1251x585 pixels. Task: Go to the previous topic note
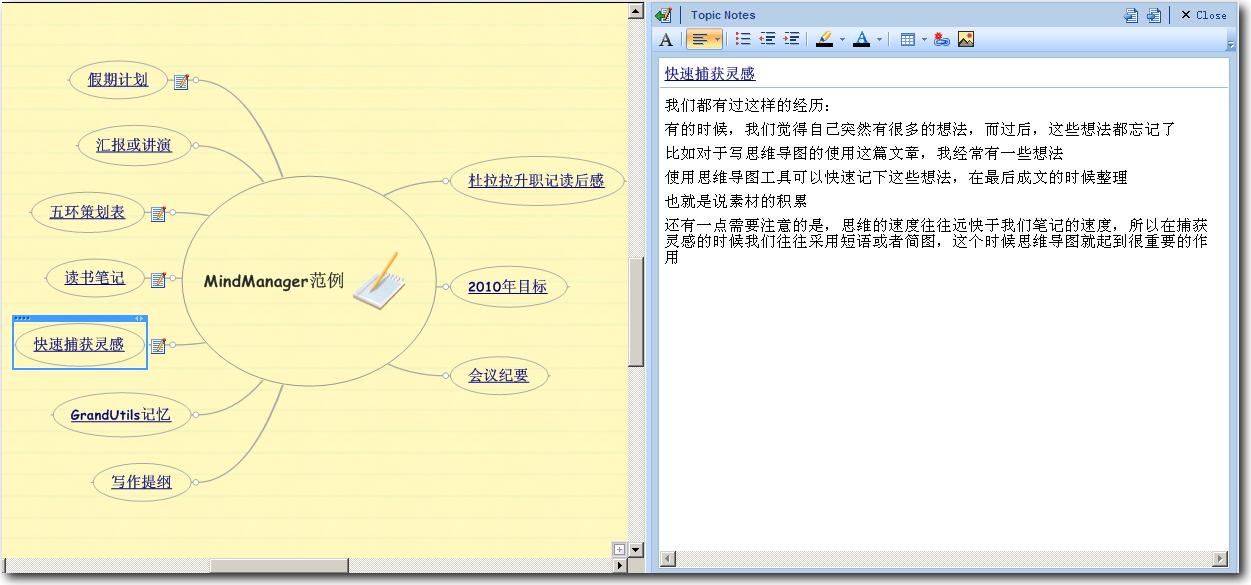tap(1131, 15)
